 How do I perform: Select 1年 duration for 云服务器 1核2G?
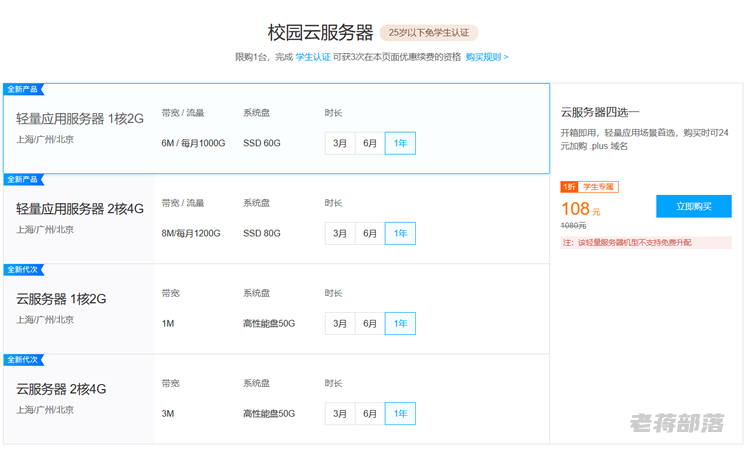click(400, 324)
